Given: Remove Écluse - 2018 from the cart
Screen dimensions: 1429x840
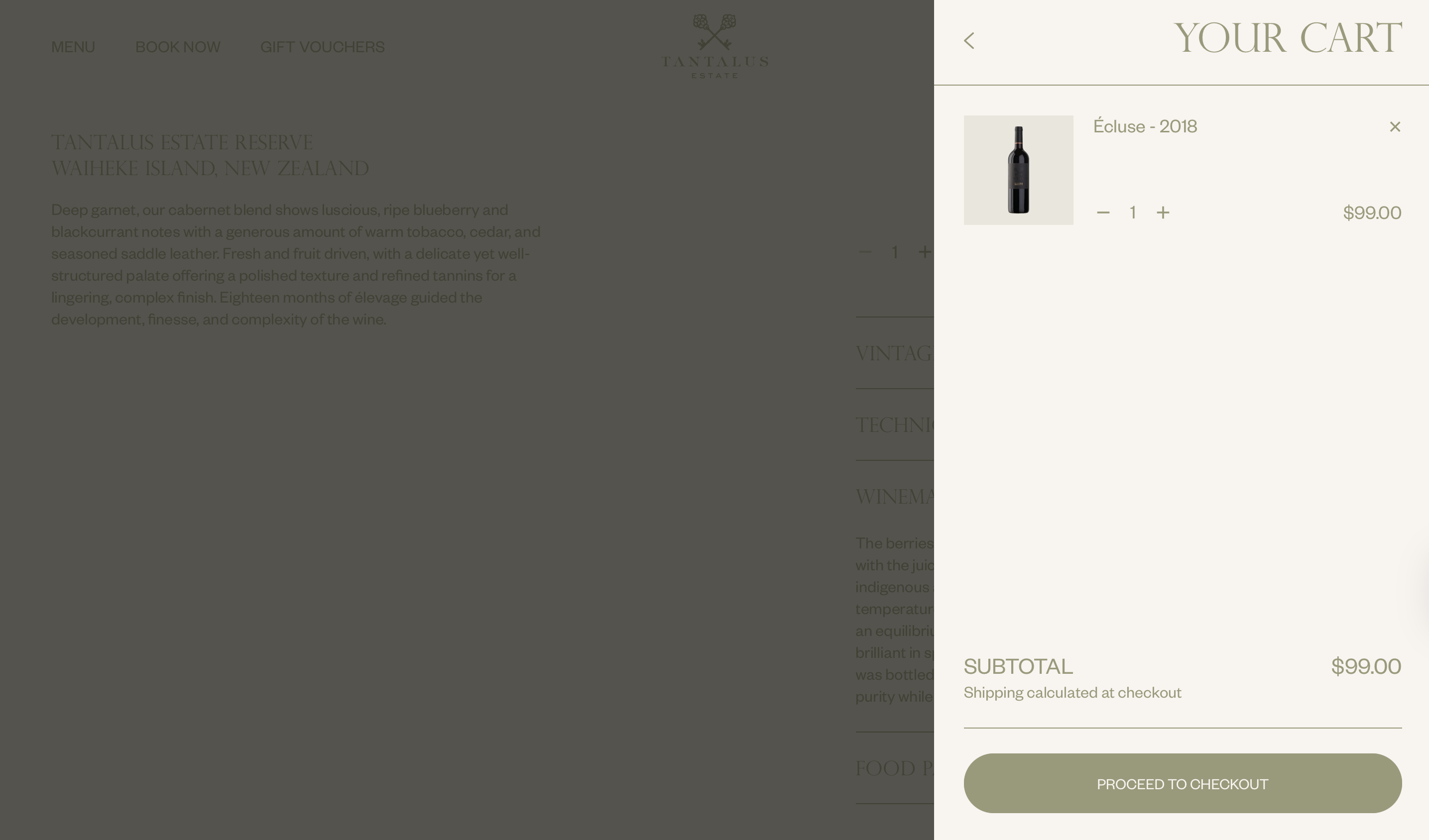Looking at the screenshot, I should coord(1395,126).
